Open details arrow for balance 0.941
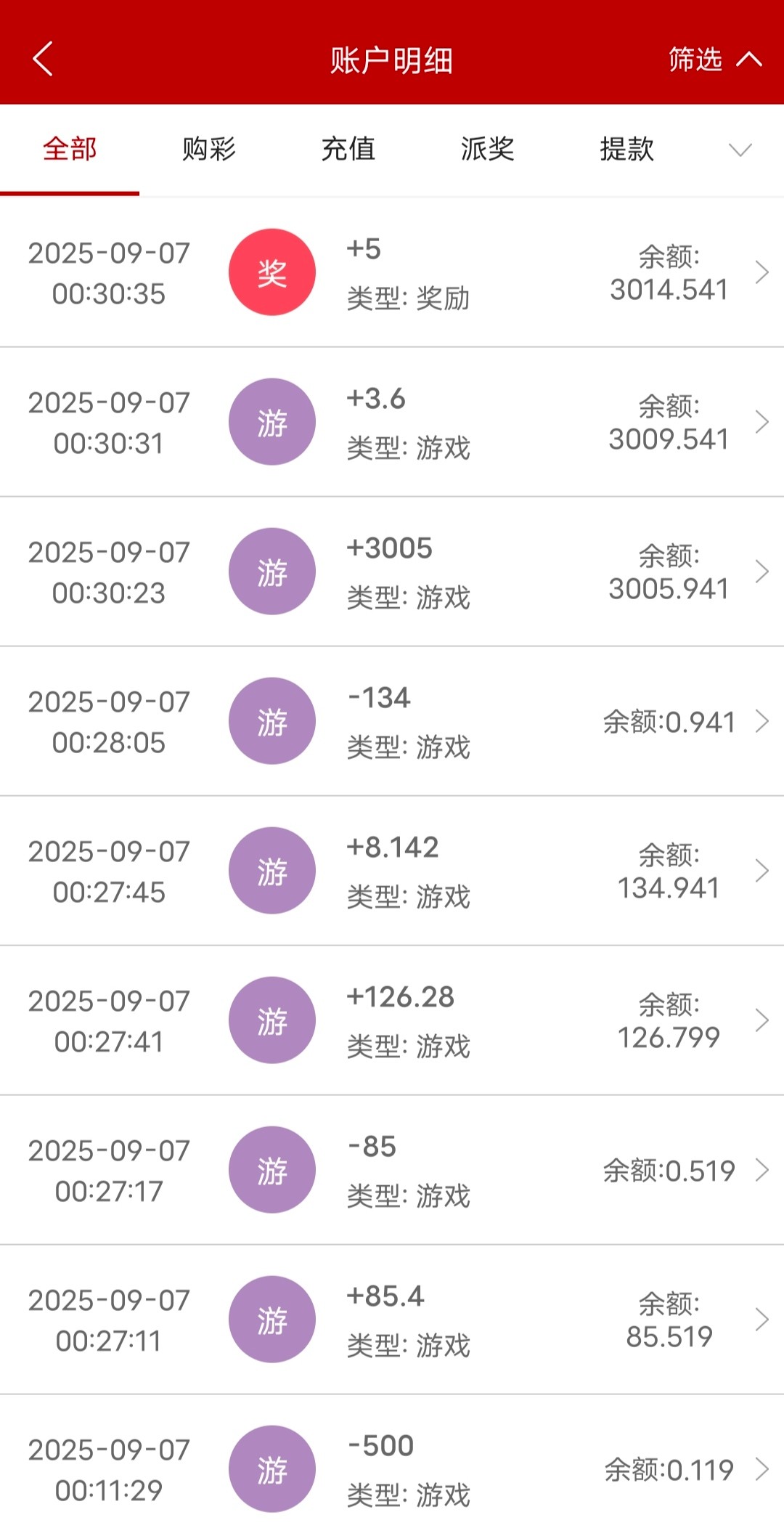The width and height of the screenshot is (784, 1528). click(761, 721)
